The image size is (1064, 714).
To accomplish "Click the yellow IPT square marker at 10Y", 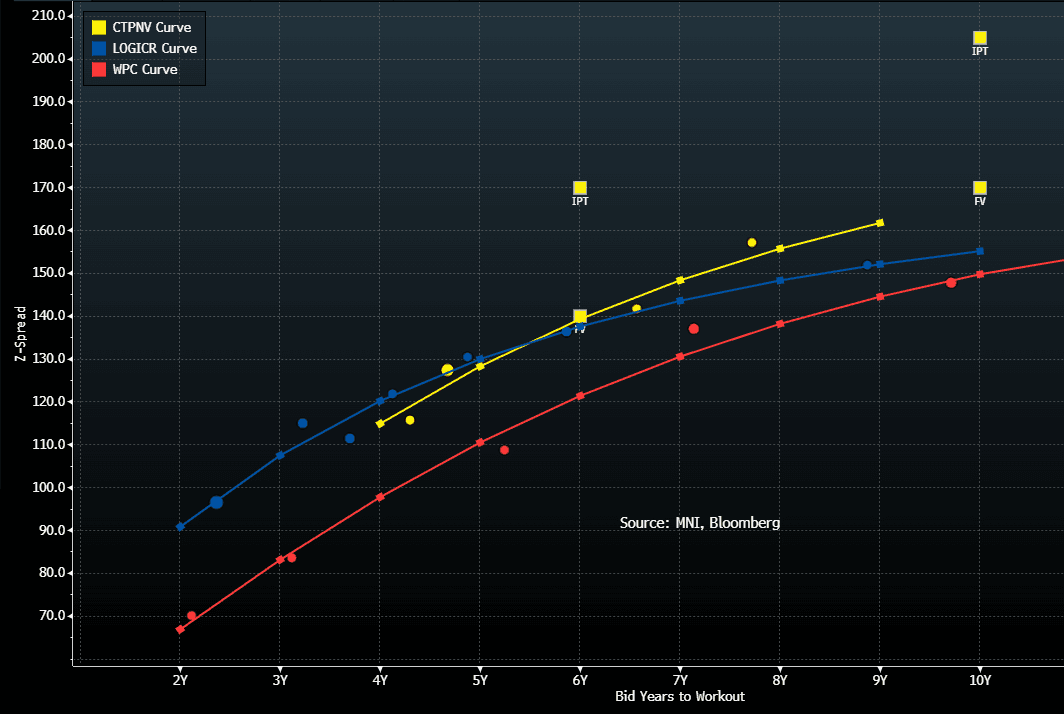I will [x=980, y=38].
